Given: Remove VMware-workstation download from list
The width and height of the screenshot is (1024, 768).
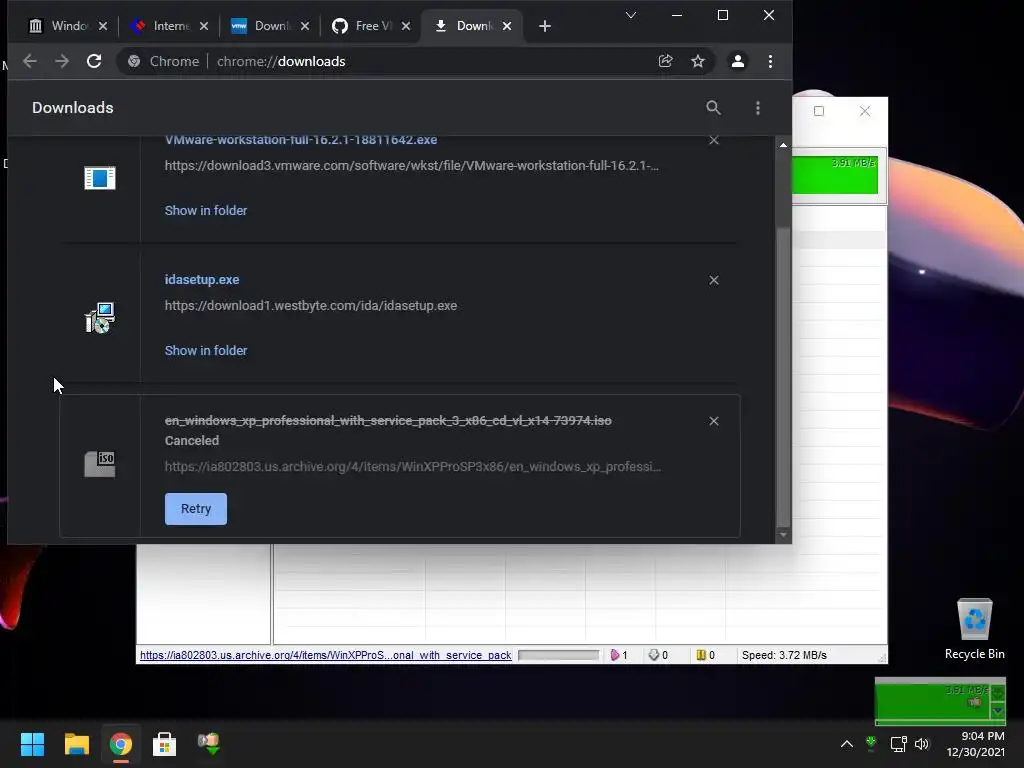Looking at the screenshot, I should tap(714, 140).
